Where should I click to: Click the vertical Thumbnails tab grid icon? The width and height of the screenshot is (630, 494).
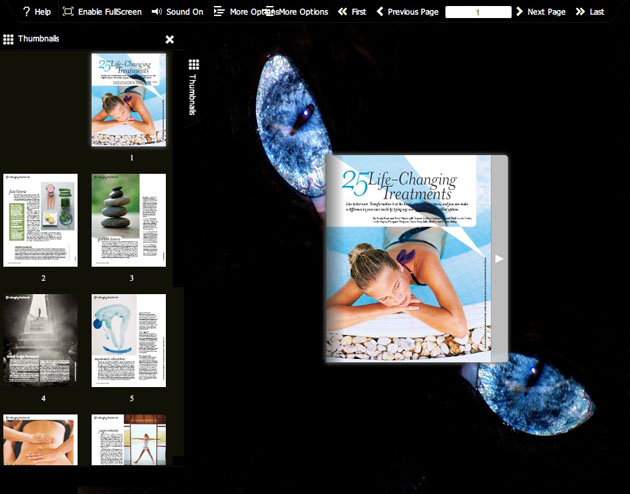(194, 64)
